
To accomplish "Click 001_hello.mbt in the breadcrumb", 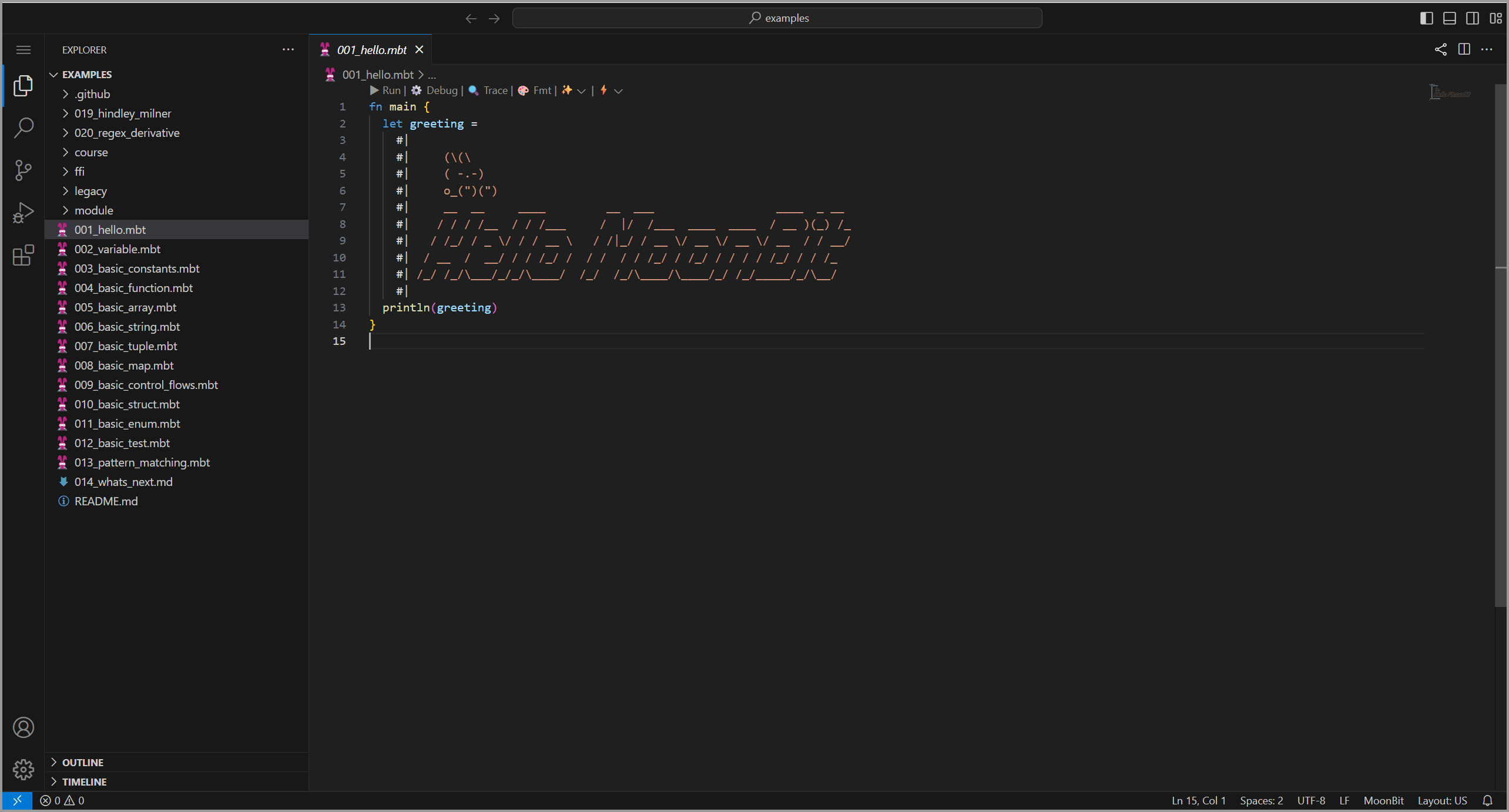I will point(378,75).
